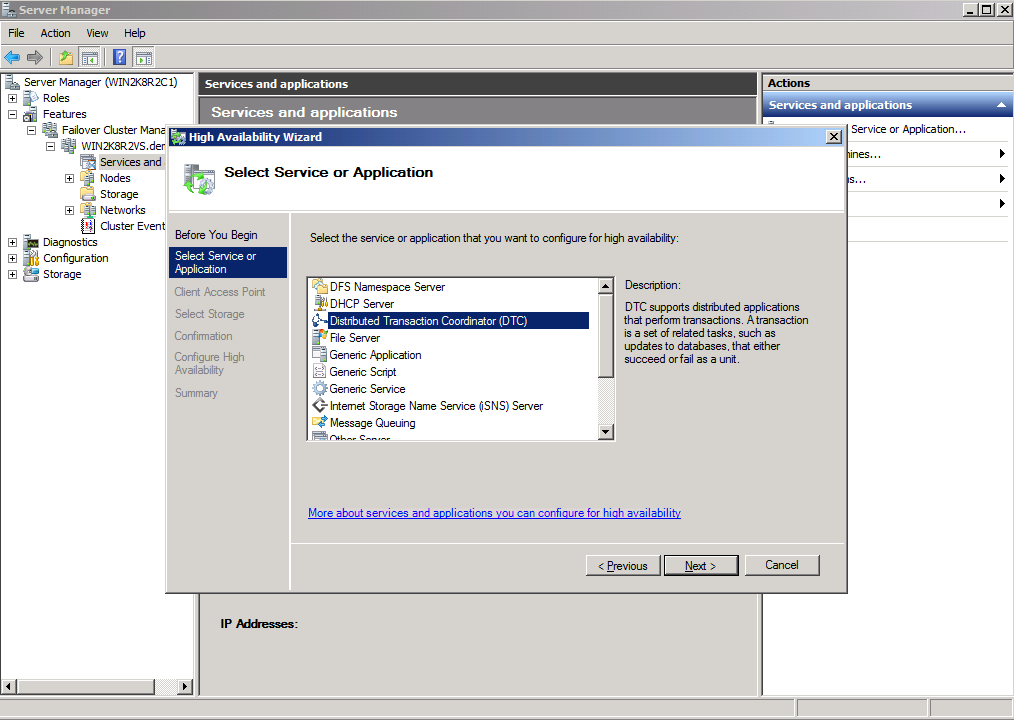The height and width of the screenshot is (720, 1014).
Task: Toggle the Show/Hide Console Tree icon
Action: click(89, 58)
